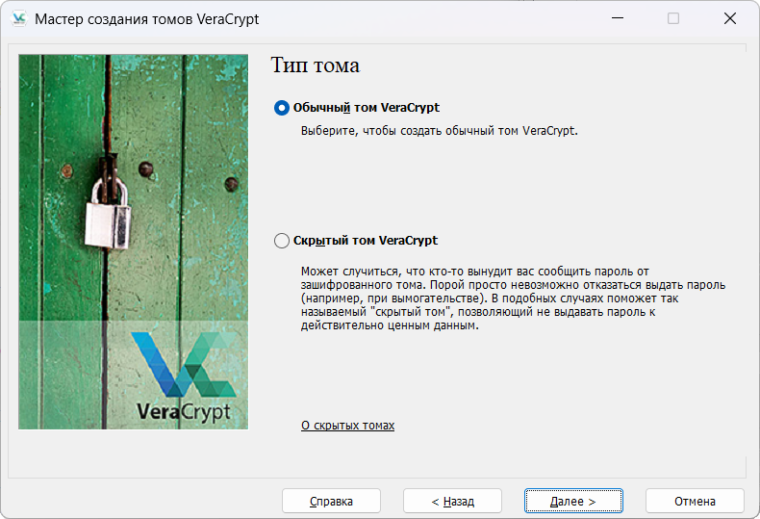
Task: Click the 'Тип тома' page heading
Action: [x=315, y=66]
